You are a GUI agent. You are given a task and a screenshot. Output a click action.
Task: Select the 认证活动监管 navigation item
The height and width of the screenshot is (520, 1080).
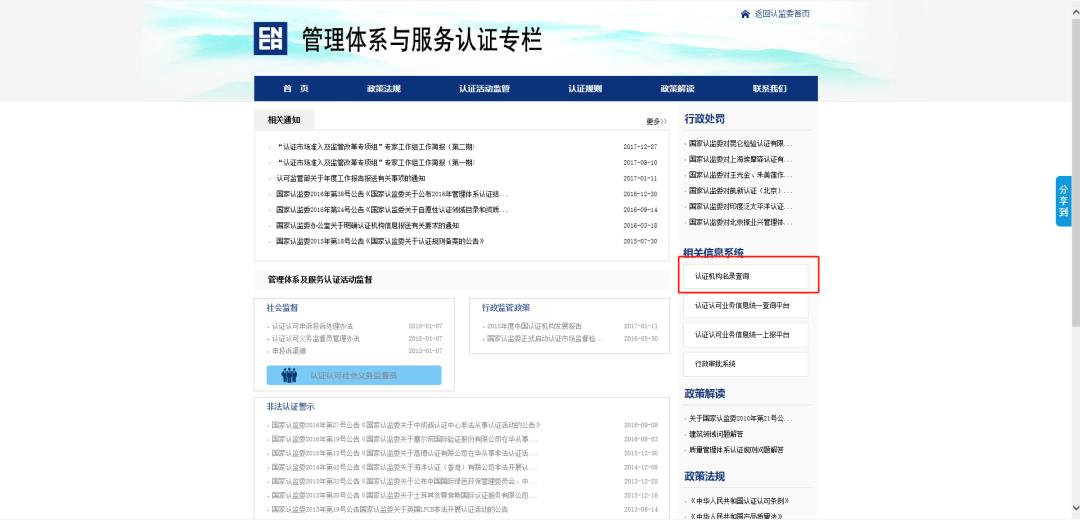click(484, 88)
